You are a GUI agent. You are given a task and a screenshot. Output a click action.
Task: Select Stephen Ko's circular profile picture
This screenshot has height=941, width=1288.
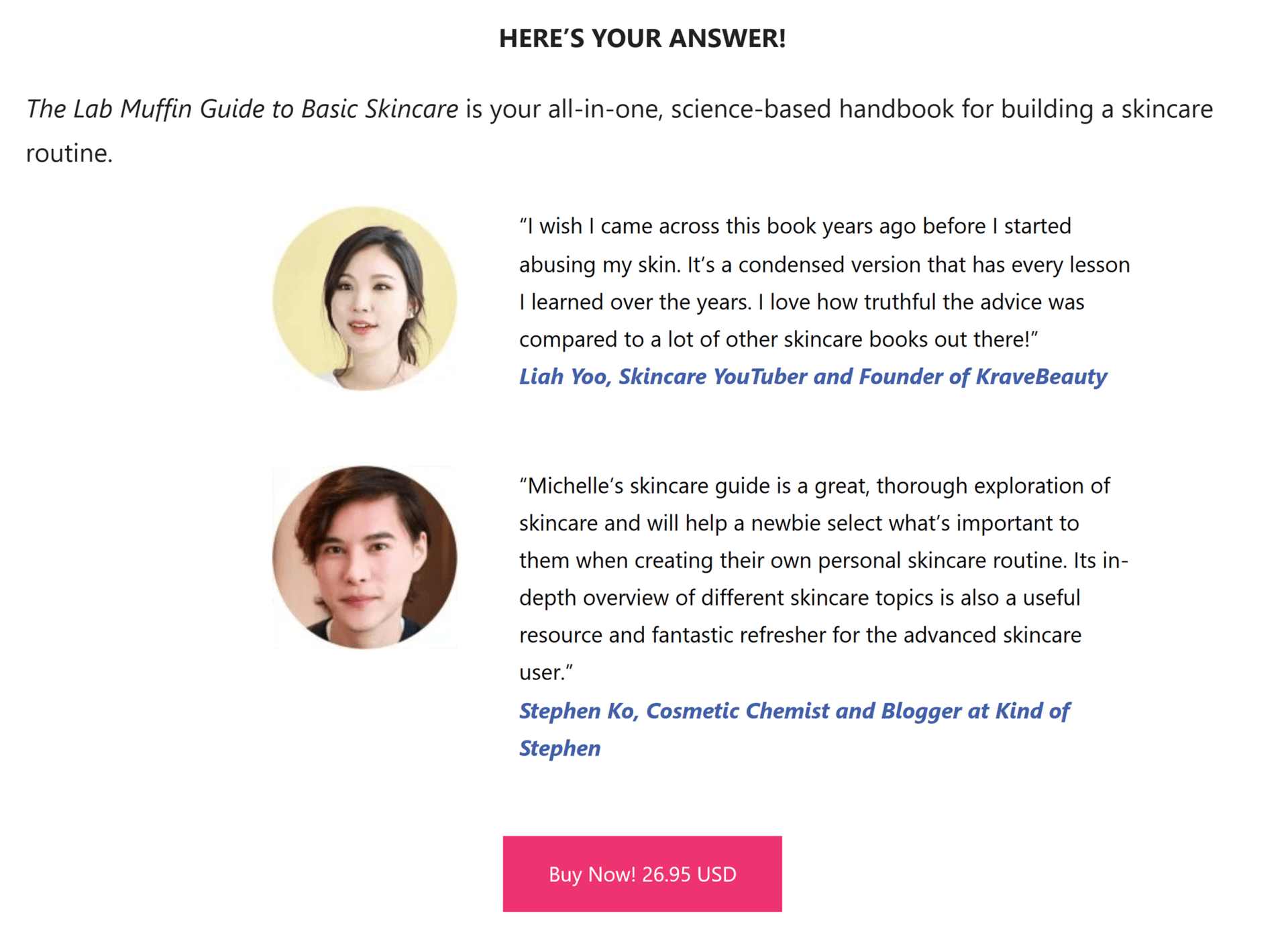(x=364, y=557)
